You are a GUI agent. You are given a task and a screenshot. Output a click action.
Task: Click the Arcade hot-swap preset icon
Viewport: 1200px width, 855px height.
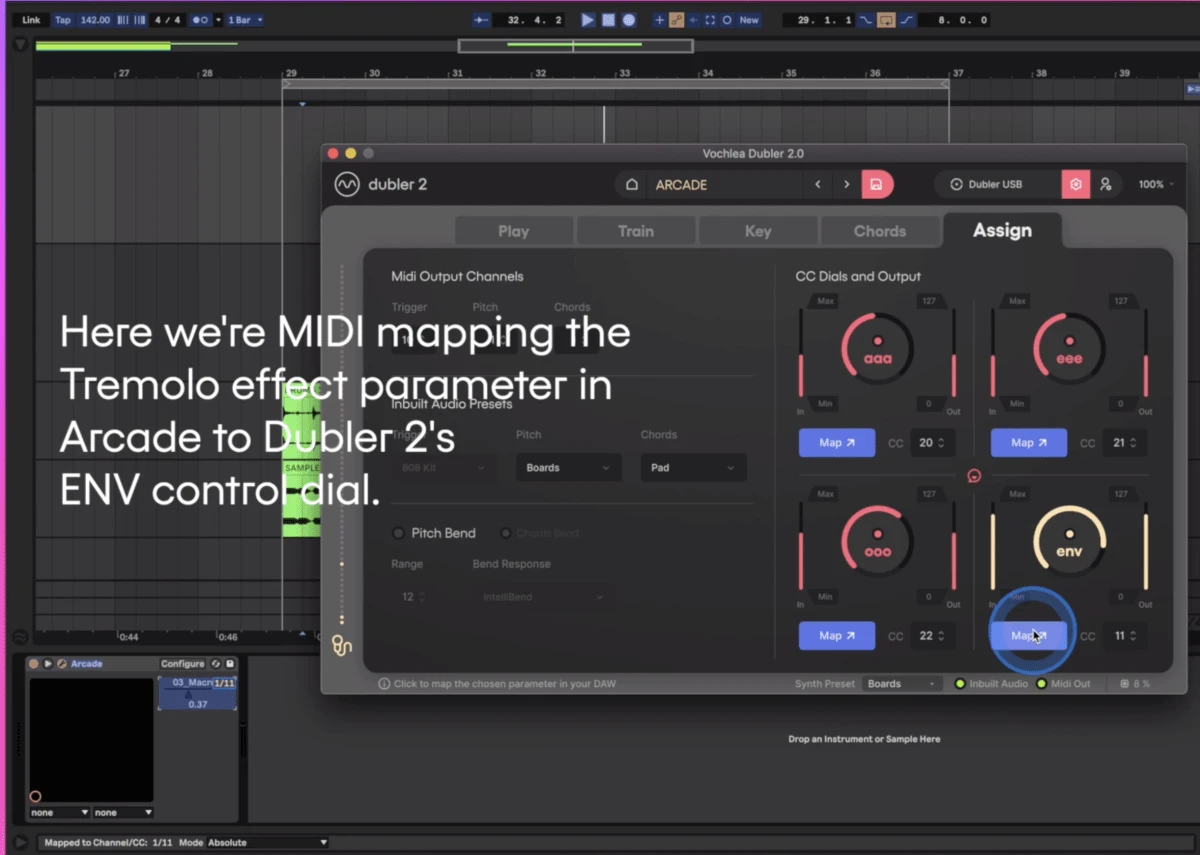coord(216,664)
